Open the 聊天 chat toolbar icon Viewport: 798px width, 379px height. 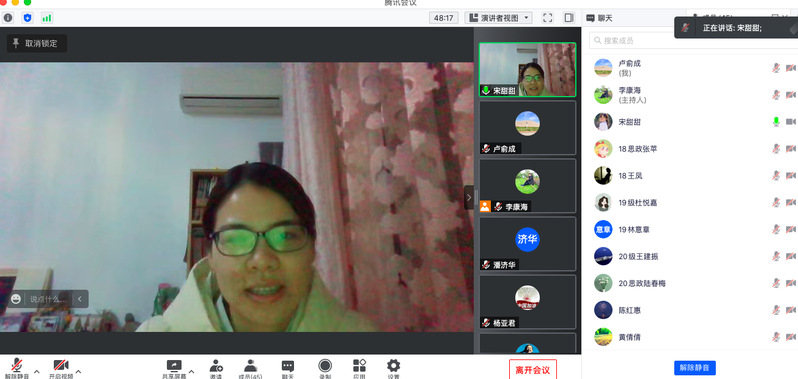(x=288, y=365)
